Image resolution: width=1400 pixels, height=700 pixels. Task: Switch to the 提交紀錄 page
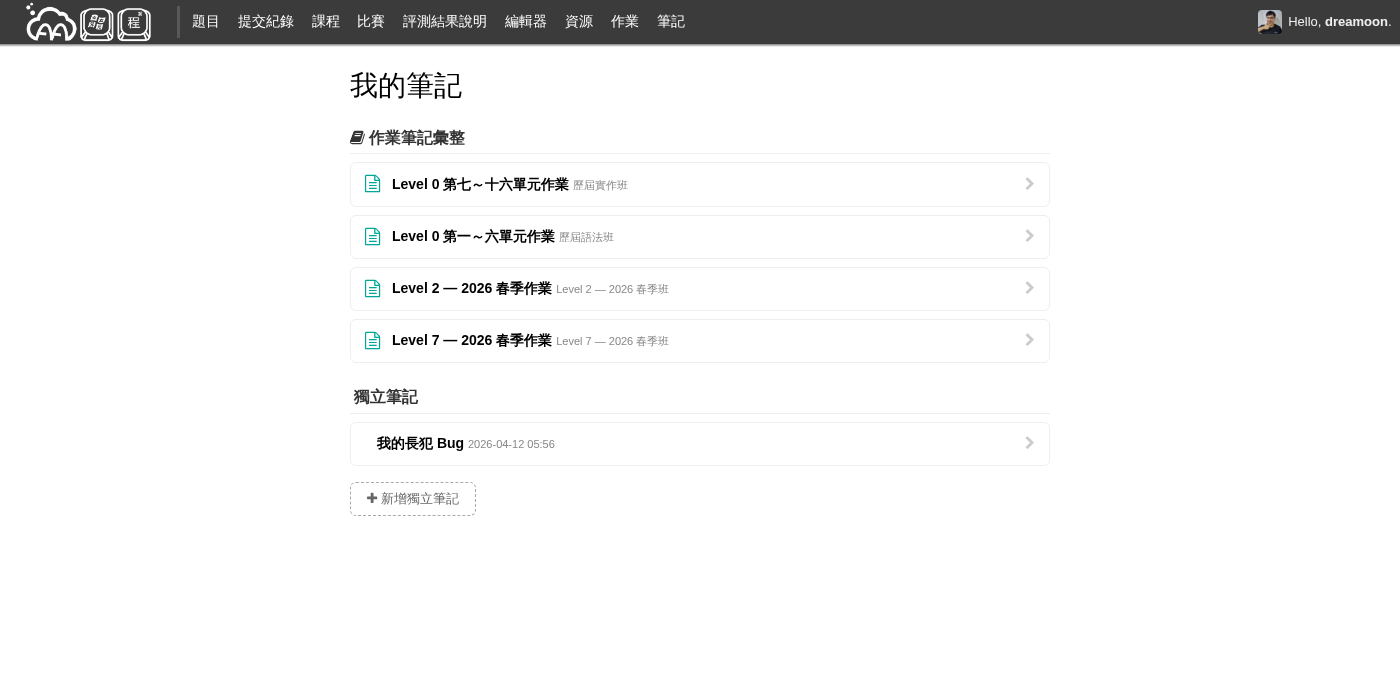pyautogui.click(x=266, y=22)
